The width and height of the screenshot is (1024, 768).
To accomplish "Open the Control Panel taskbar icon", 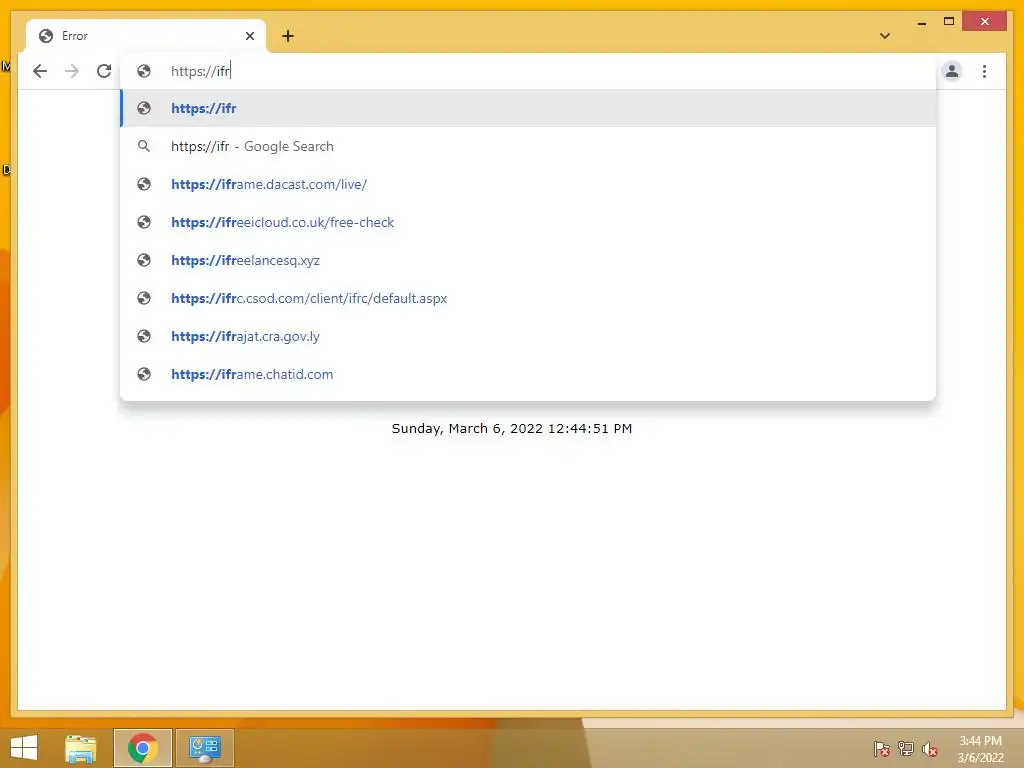I will click(x=204, y=748).
